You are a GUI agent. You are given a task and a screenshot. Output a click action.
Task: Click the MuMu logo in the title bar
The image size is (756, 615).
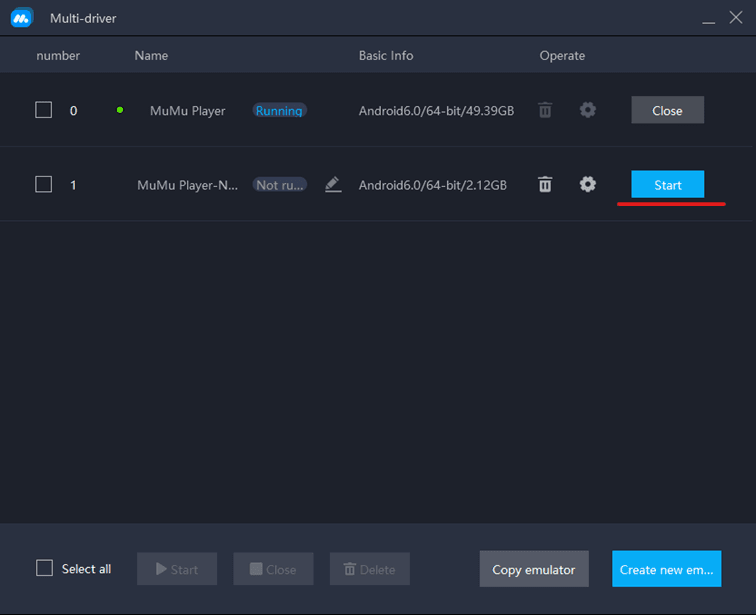[22, 18]
